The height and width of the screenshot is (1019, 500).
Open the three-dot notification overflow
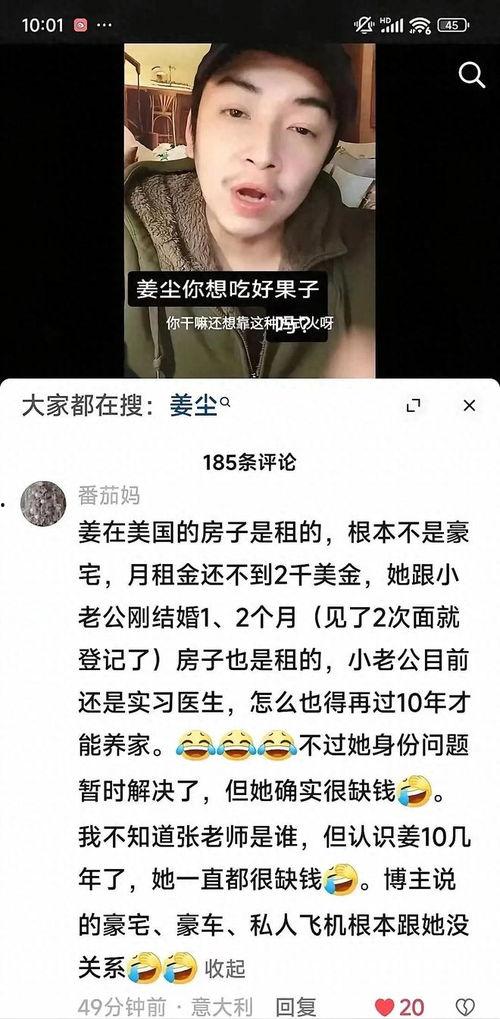(104, 25)
